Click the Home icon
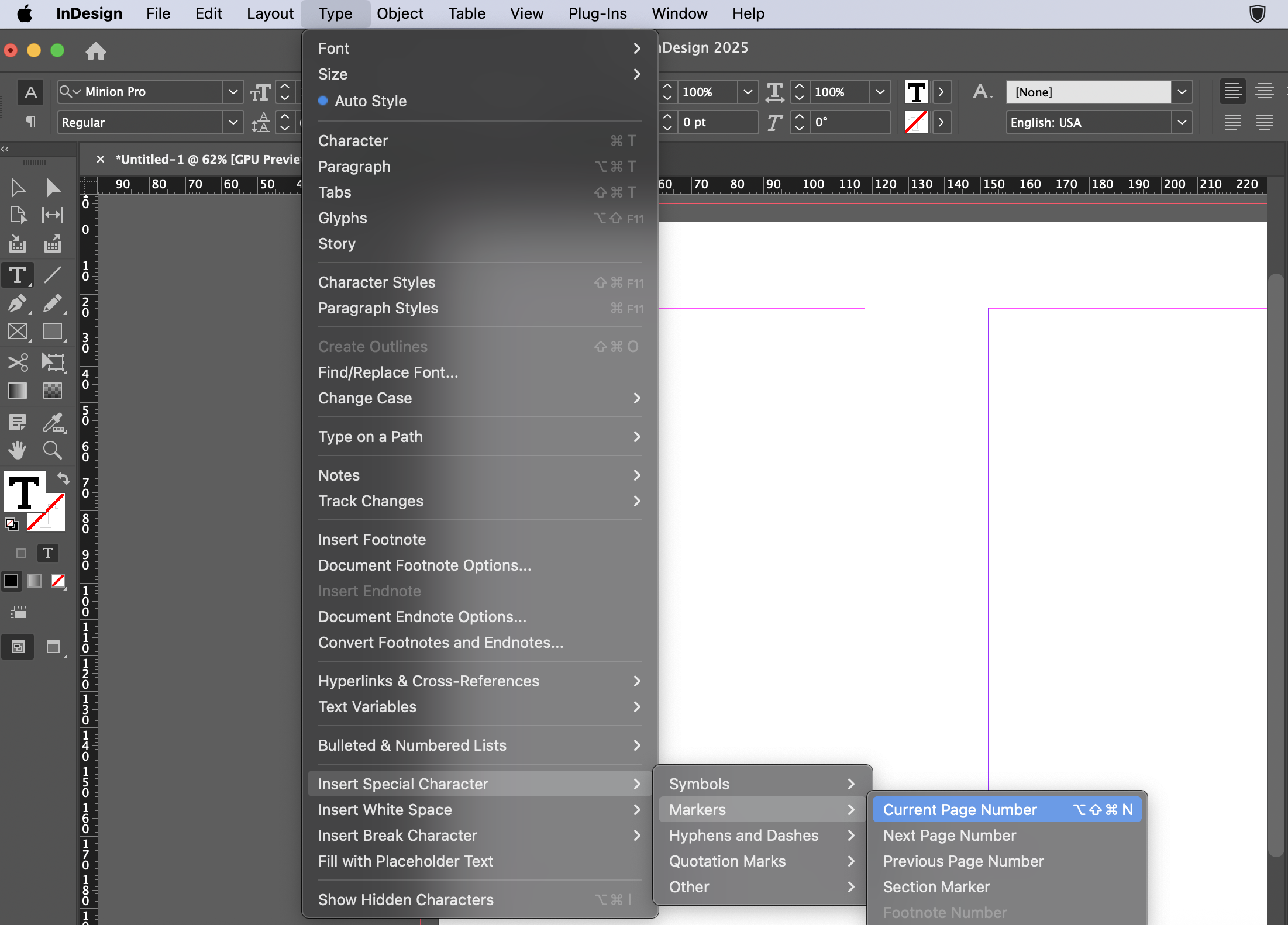This screenshot has width=1288, height=925. coord(96,51)
